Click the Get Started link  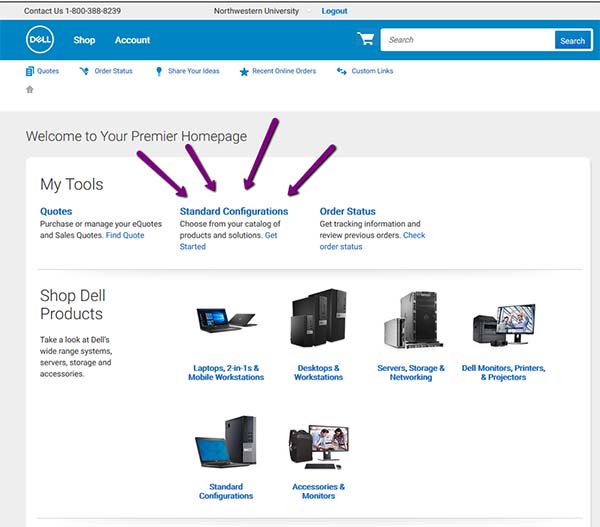point(228,241)
